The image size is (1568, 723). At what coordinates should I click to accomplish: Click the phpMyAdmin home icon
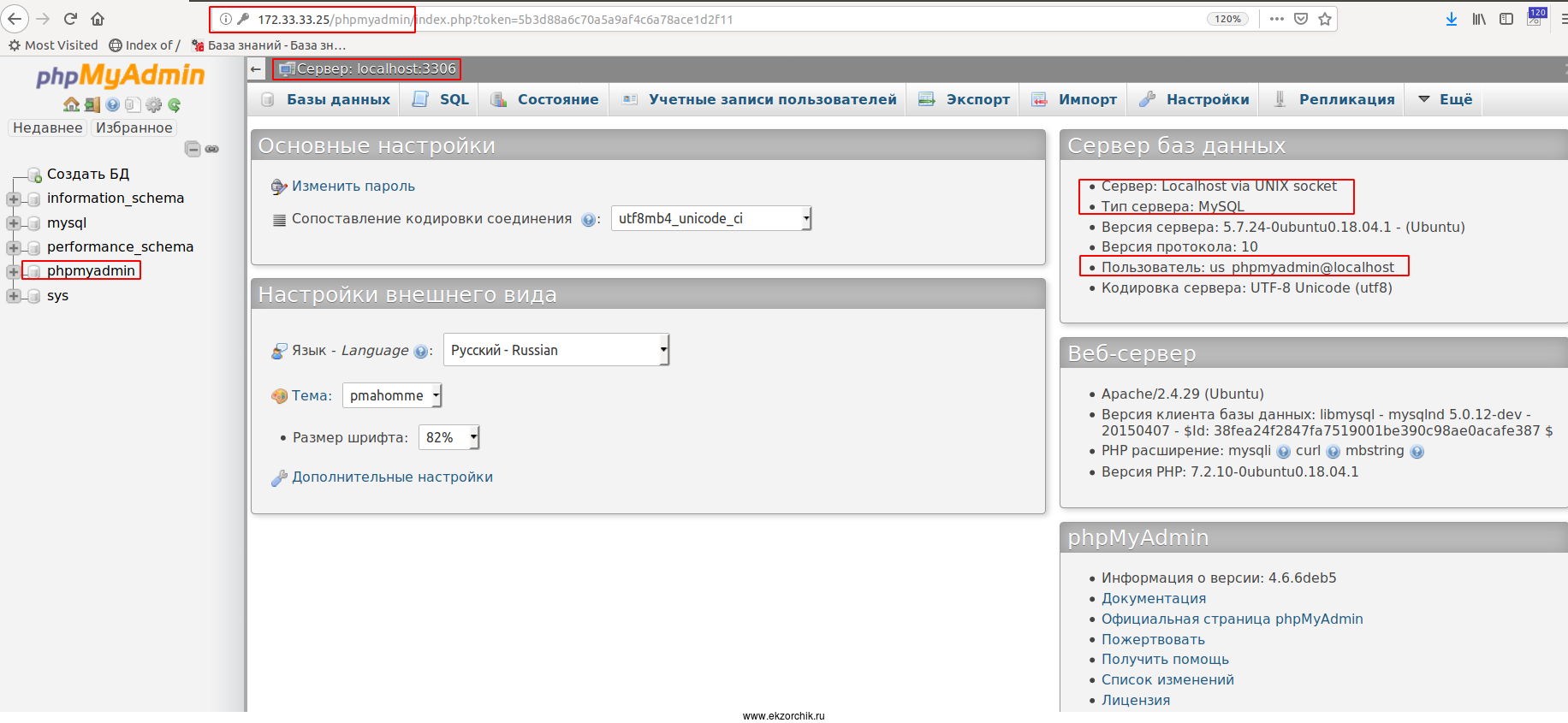click(x=71, y=104)
